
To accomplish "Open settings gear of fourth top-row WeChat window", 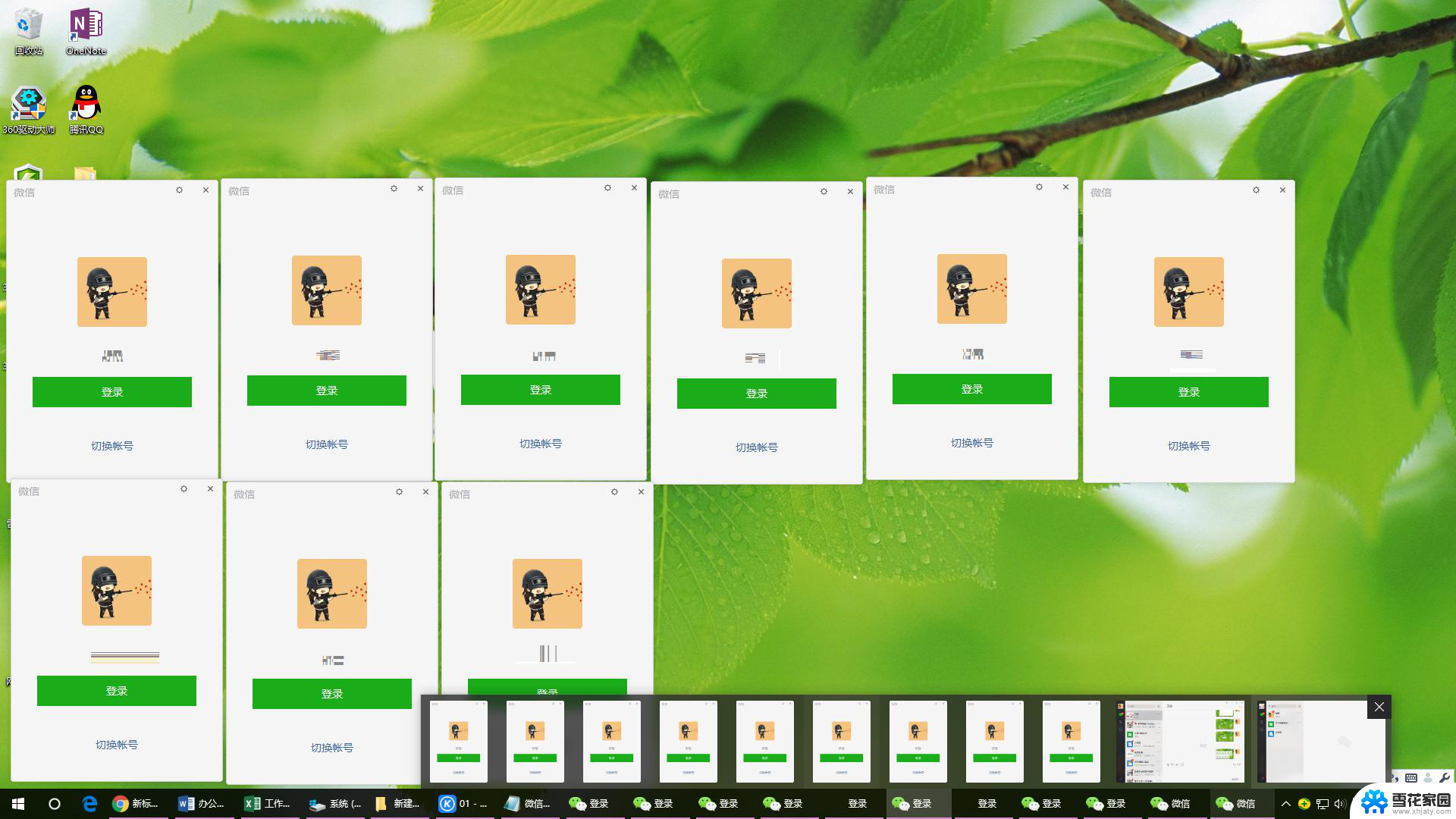I will 824,192.
